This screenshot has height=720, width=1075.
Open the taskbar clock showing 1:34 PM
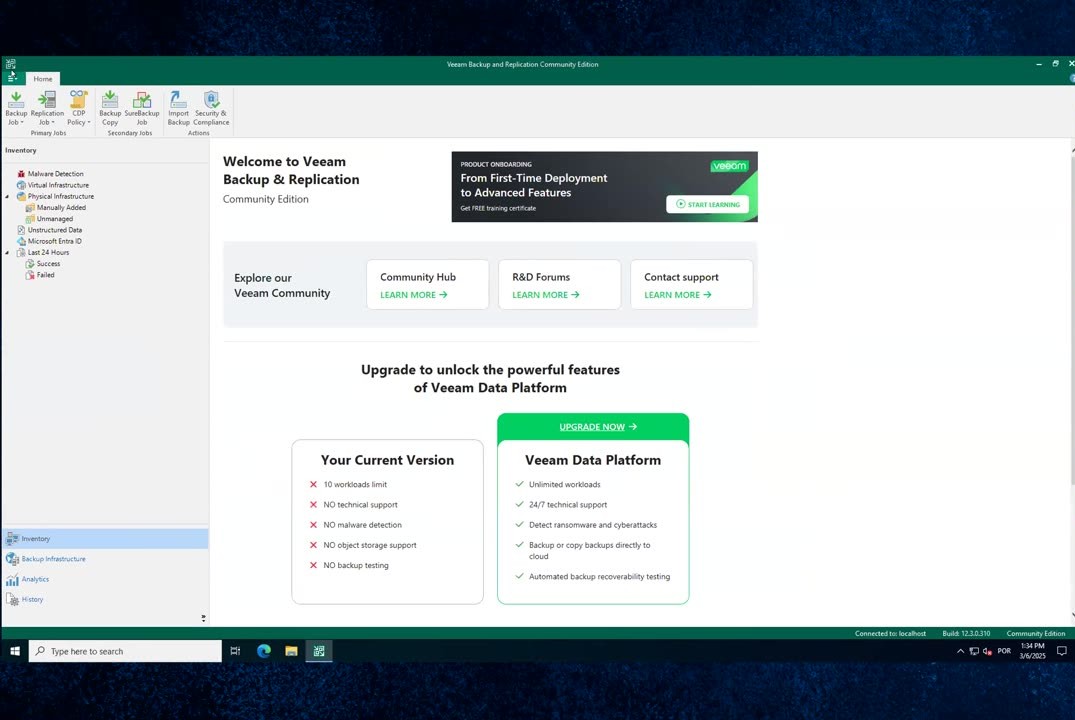click(x=1032, y=651)
